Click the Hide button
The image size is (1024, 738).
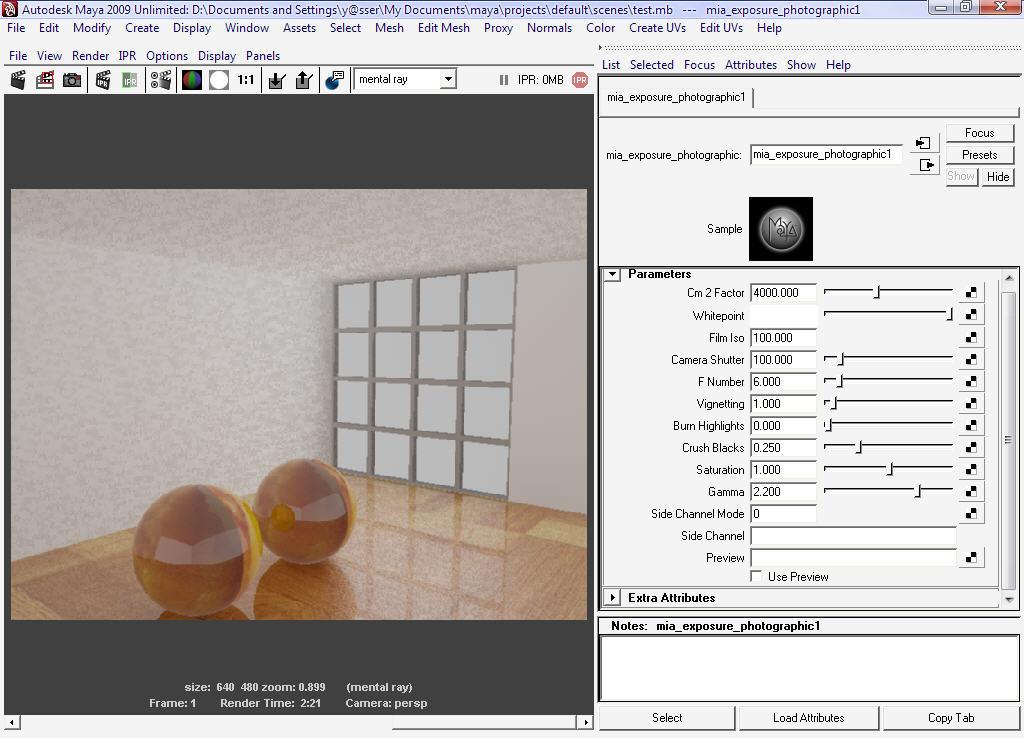997,176
